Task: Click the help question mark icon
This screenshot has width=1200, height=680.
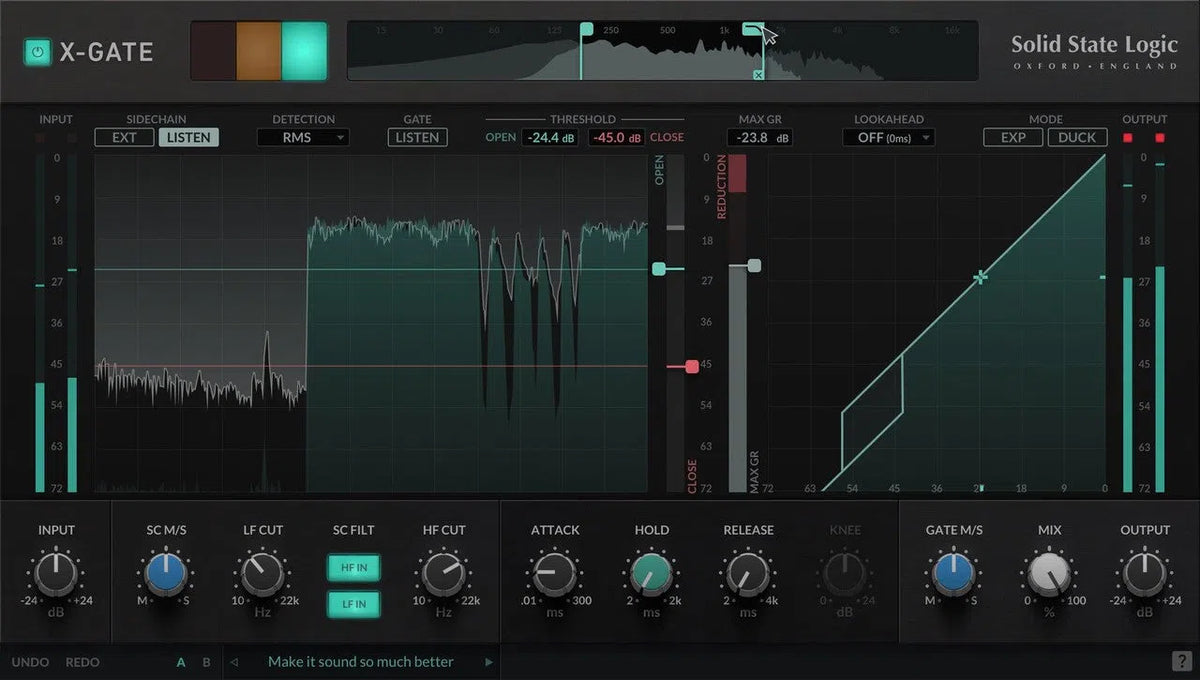Action: (1180, 661)
